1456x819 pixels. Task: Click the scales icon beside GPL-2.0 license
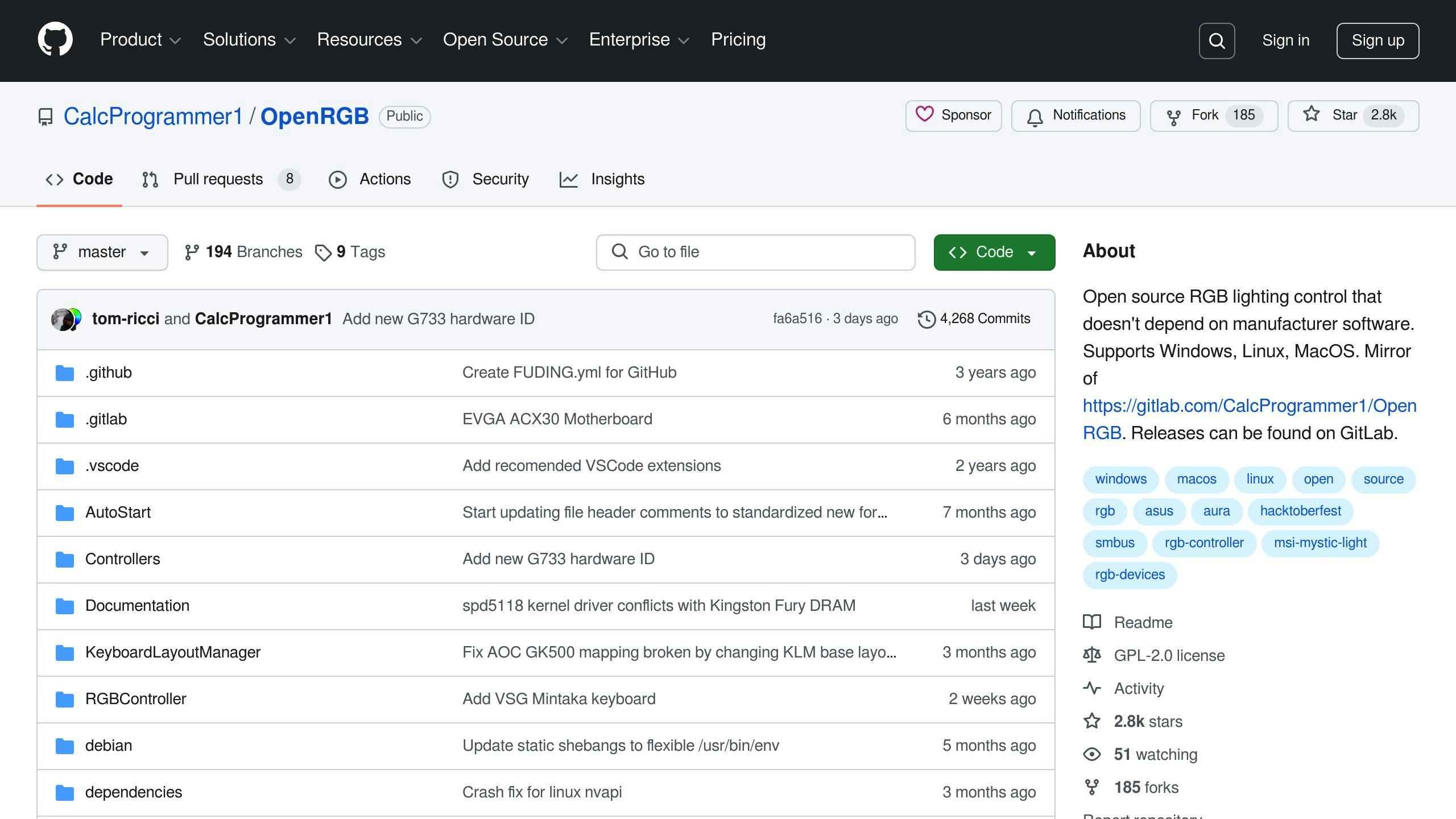tap(1092, 655)
